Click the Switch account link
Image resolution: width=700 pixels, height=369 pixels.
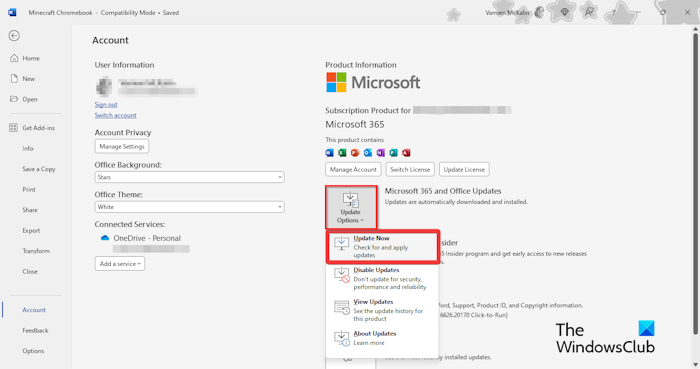[x=115, y=115]
